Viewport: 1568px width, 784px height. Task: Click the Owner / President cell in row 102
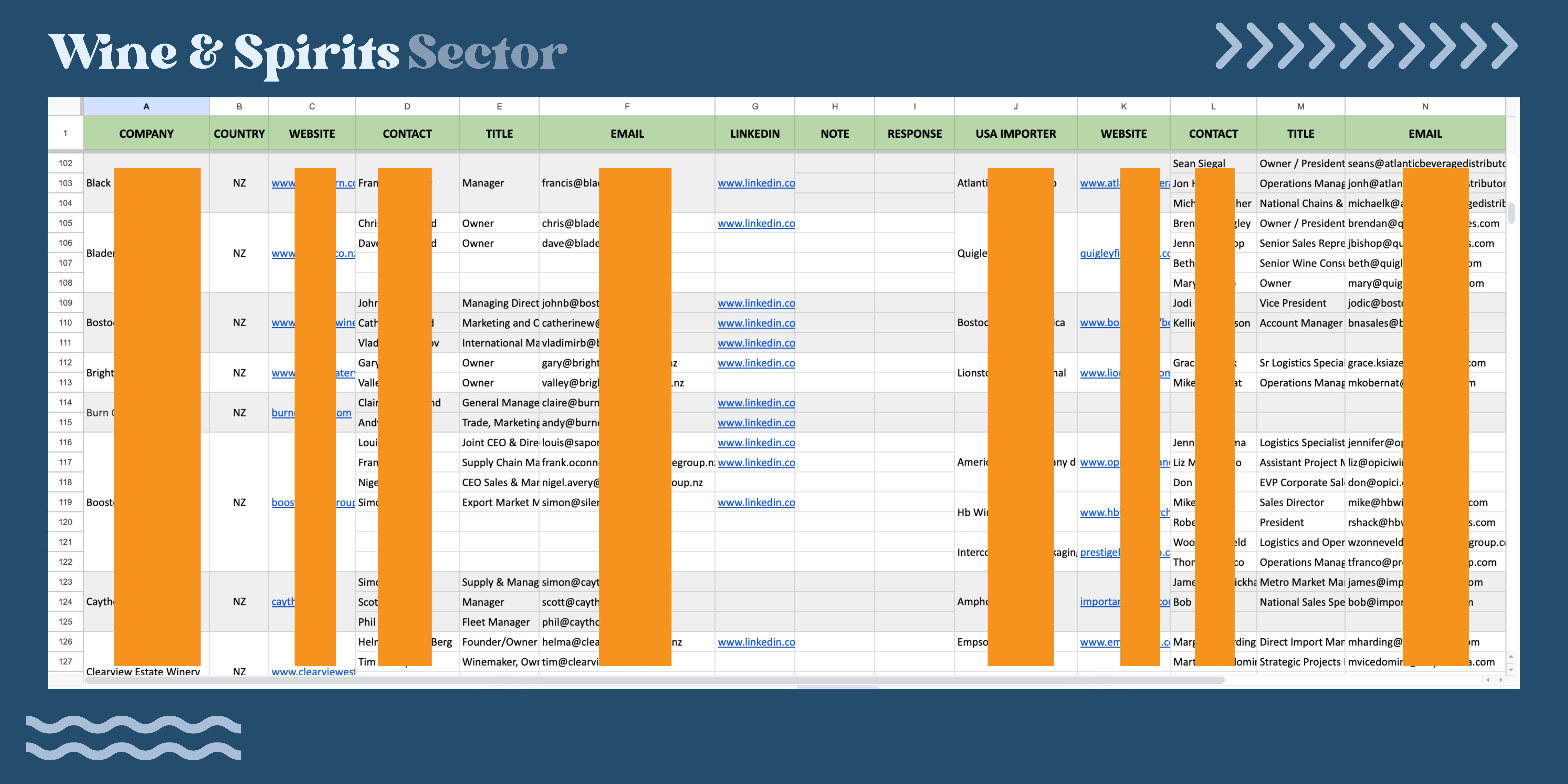1301,163
